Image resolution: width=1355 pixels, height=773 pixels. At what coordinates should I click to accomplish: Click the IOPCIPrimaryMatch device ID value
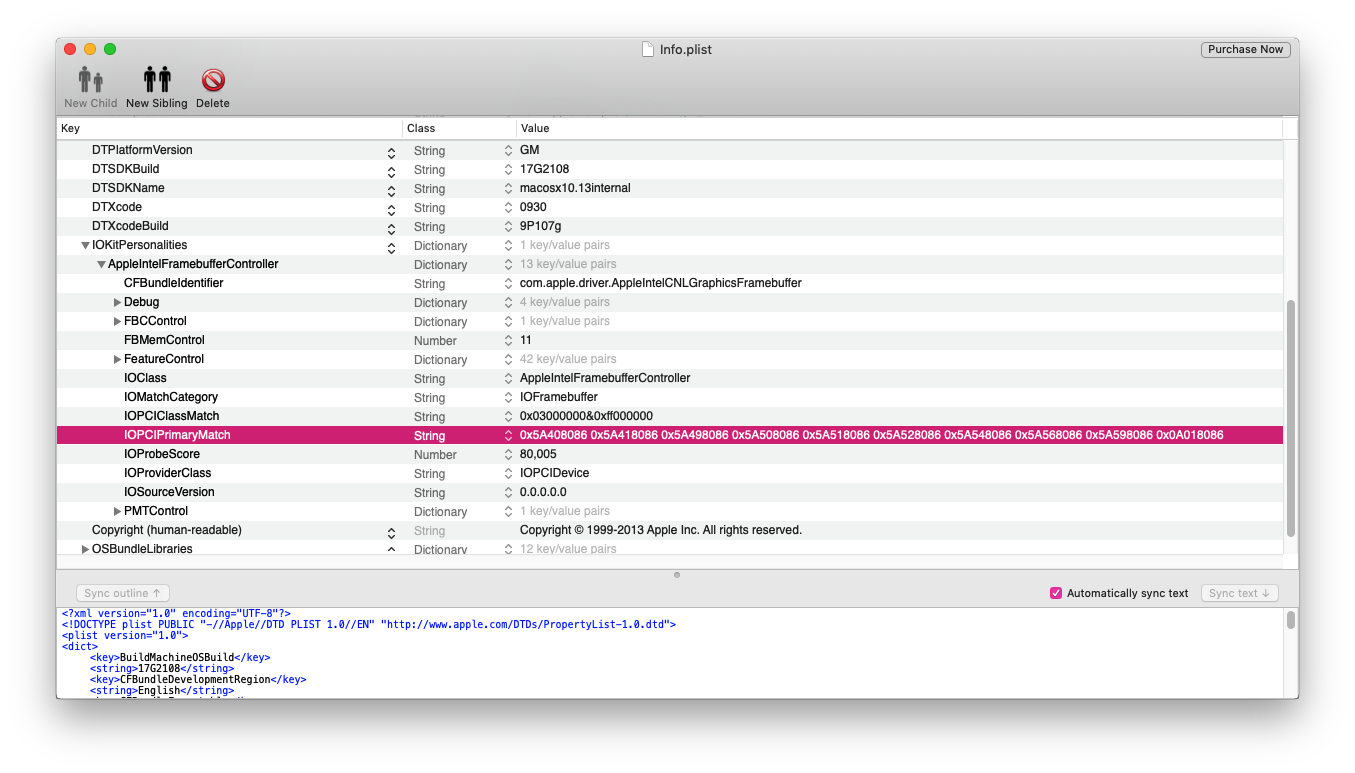pos(871,435)
